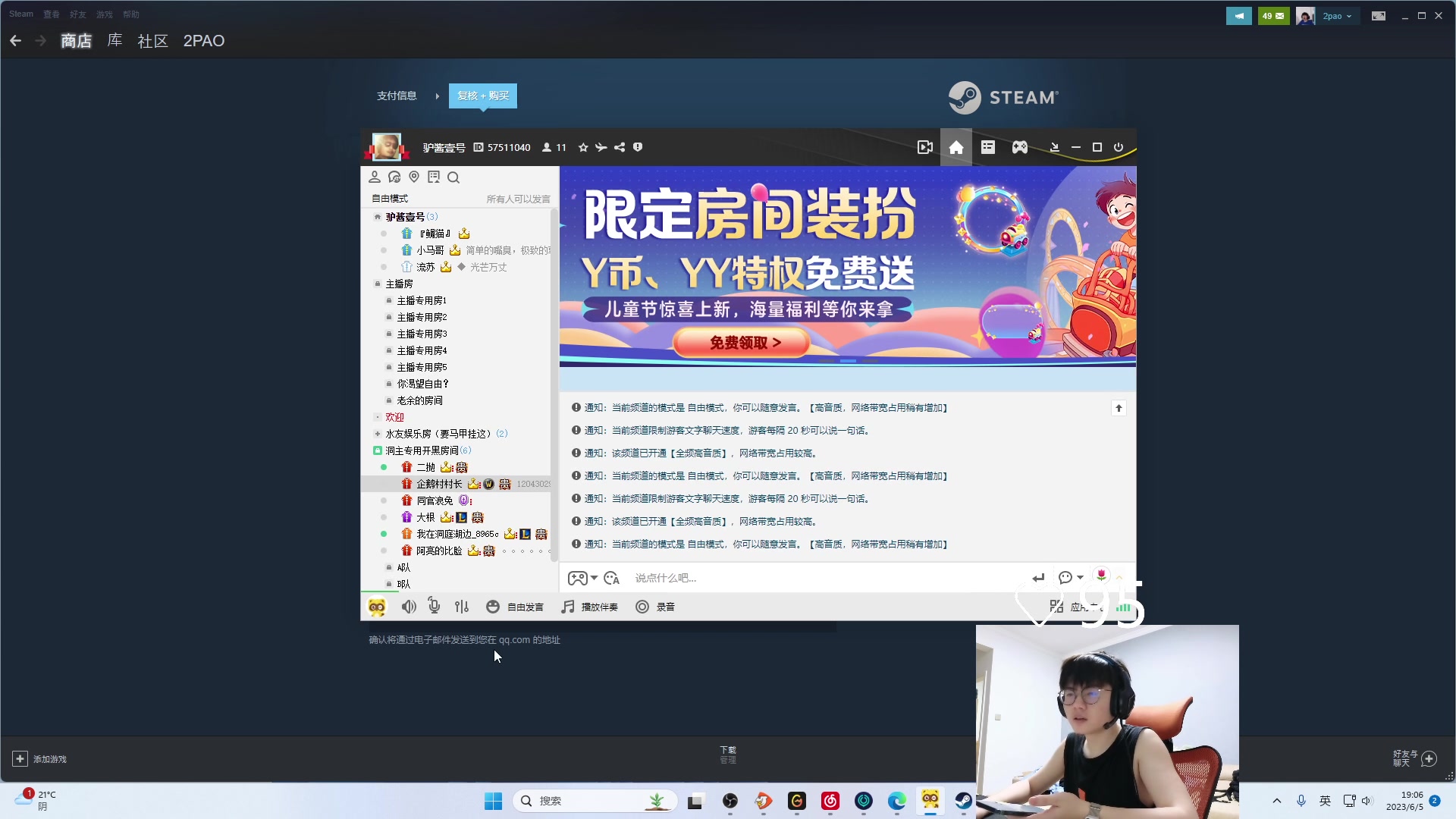This screenshot has height=819, width=1456.
Task: Click the location pin icon in sidebar
Action: (x=414, y=177)
